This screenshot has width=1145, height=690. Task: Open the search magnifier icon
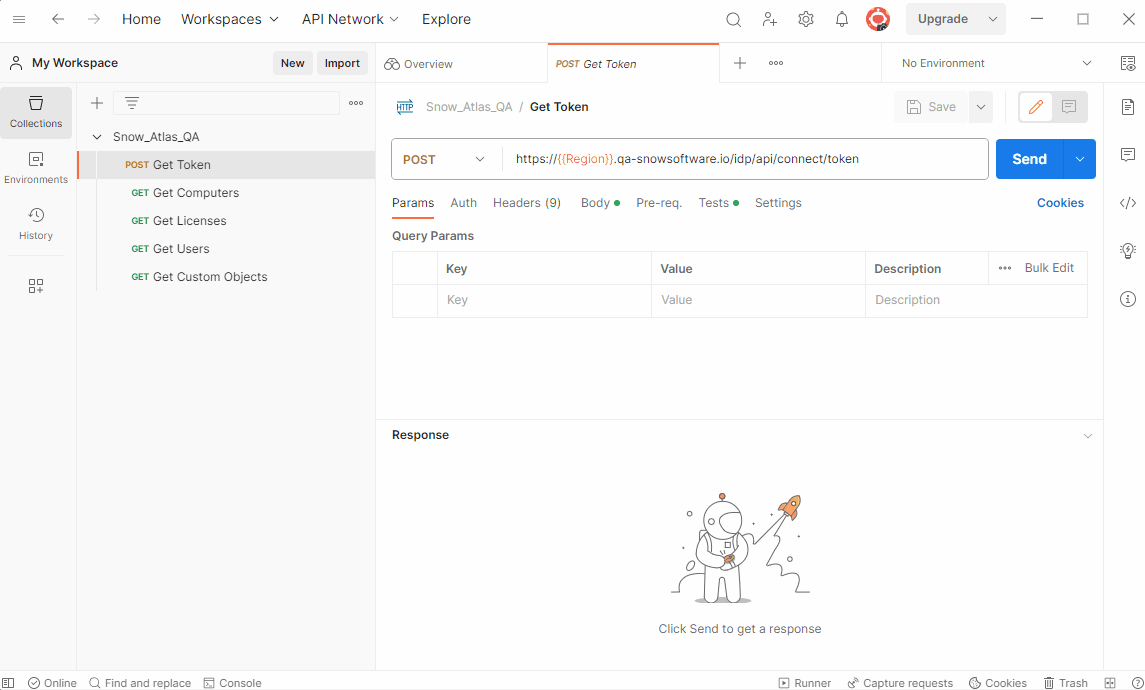pos(733,20)
